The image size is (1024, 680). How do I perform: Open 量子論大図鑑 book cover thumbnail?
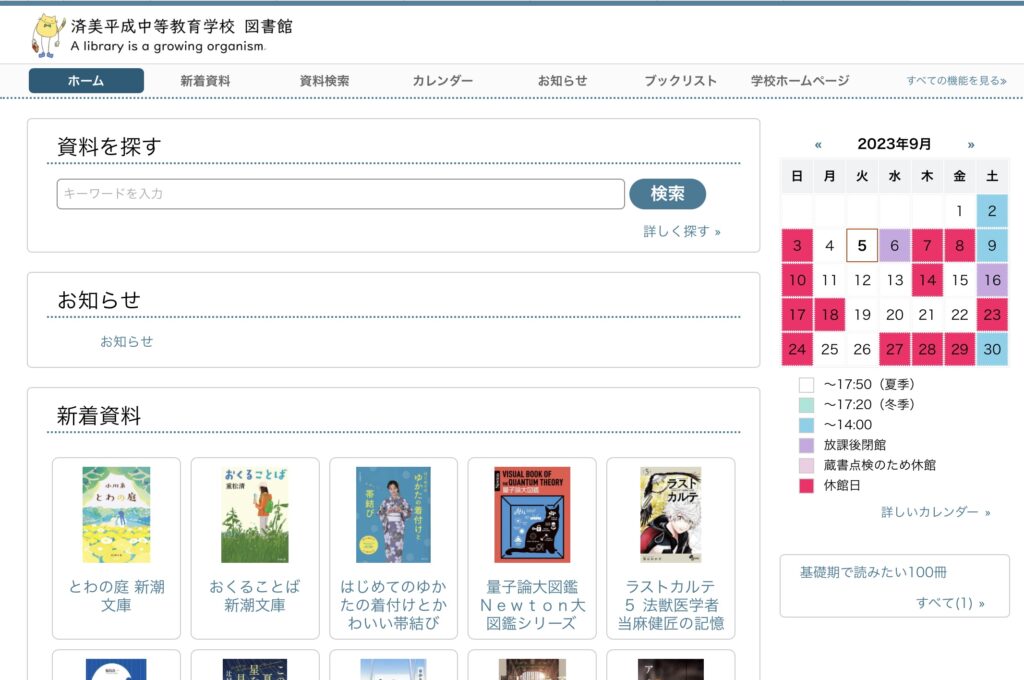(532, 515)
